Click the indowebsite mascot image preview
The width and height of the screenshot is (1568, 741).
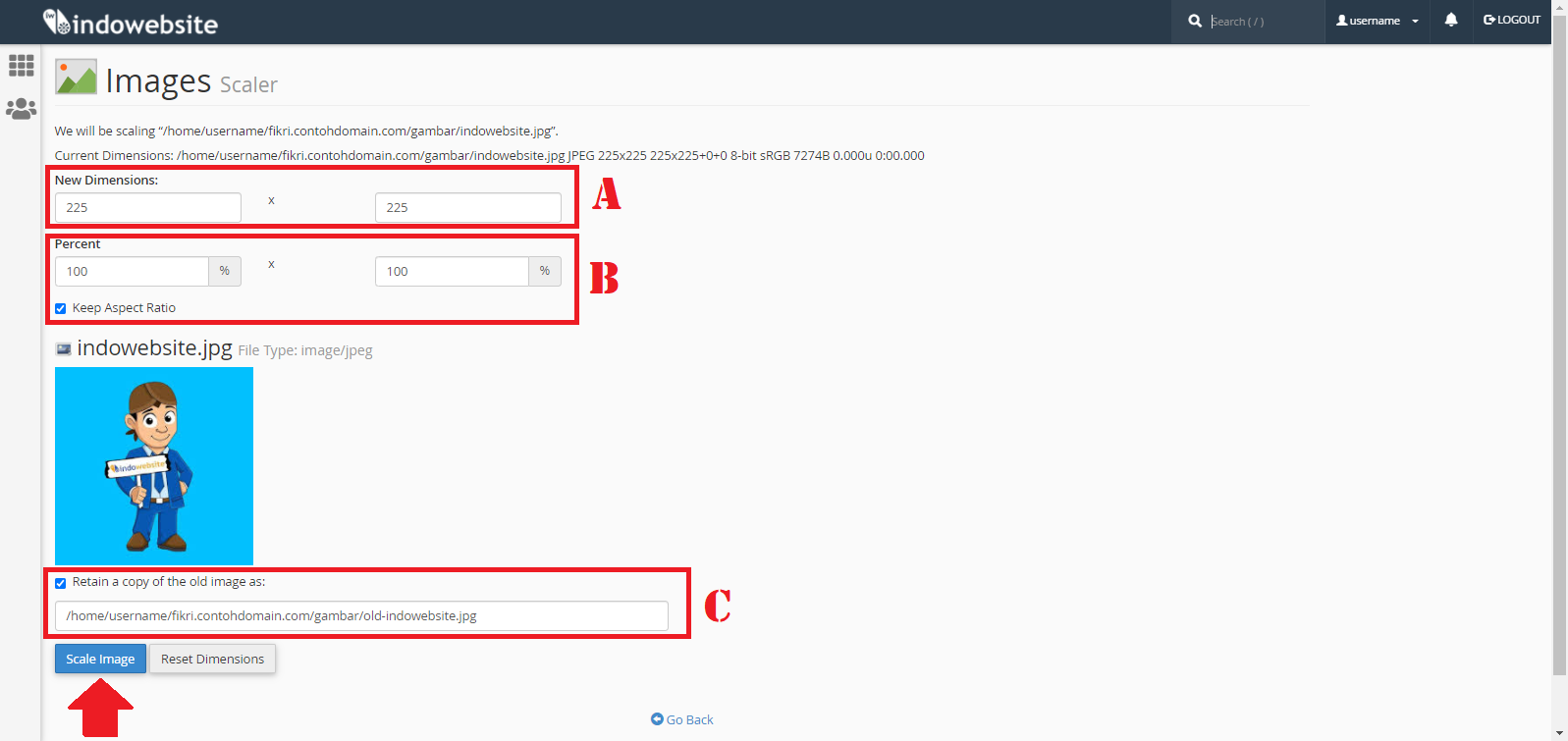click(154, 466)
